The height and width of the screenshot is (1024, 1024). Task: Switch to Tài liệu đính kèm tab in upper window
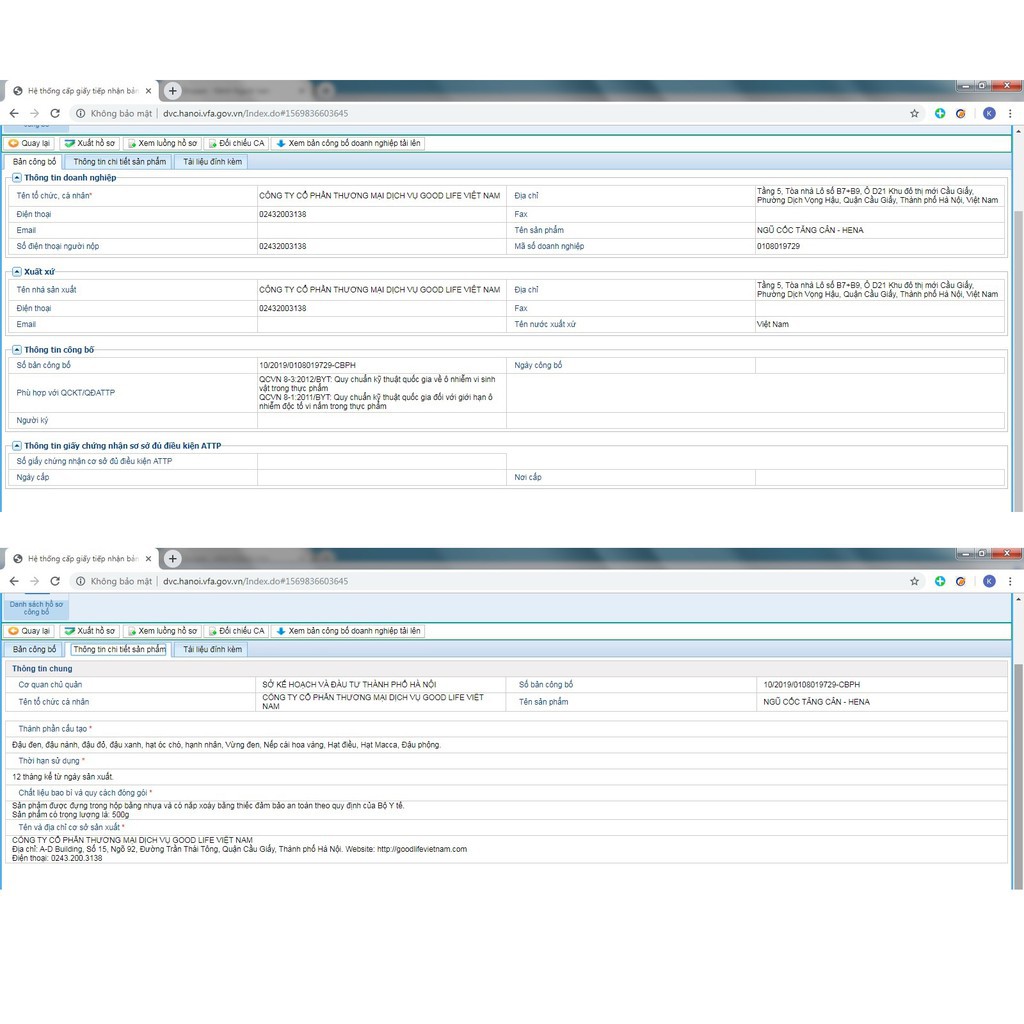pyautogui.click(x=212, y=161)
